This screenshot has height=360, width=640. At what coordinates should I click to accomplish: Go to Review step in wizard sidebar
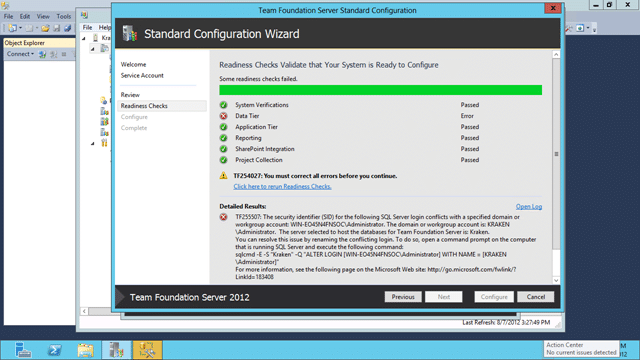click(130, 95)
